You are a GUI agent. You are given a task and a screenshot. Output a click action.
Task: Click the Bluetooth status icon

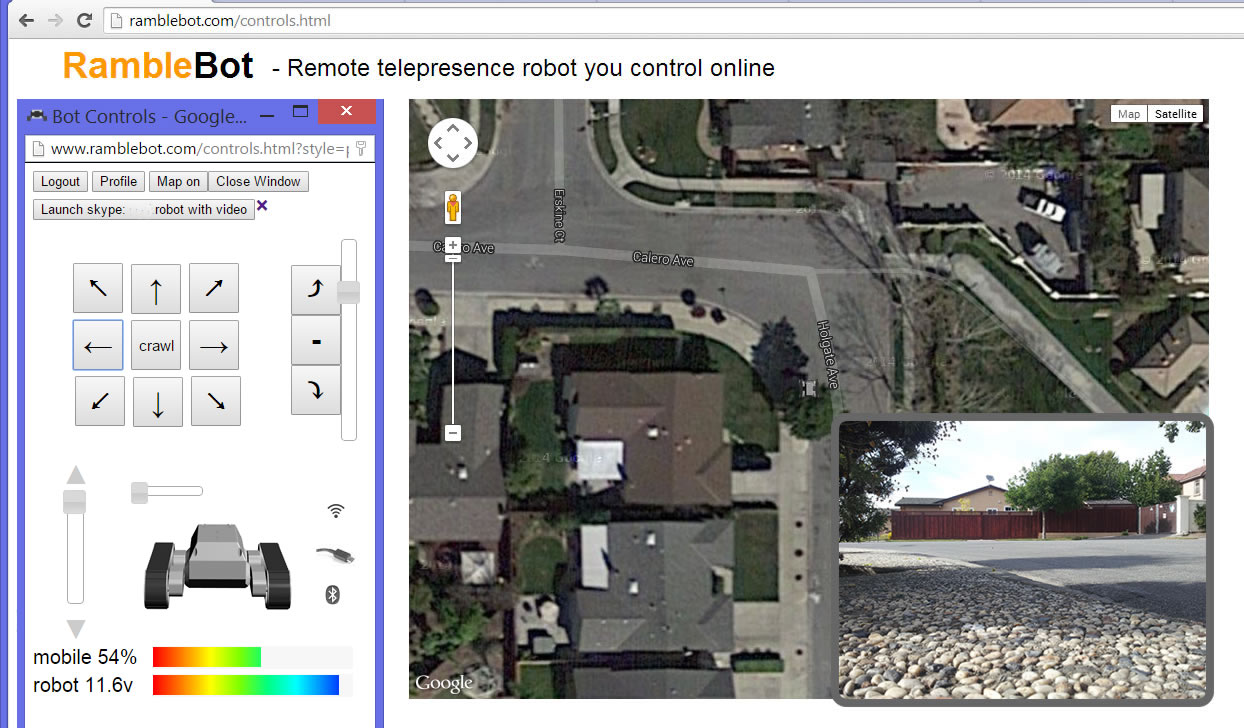[x=334, y=595]
